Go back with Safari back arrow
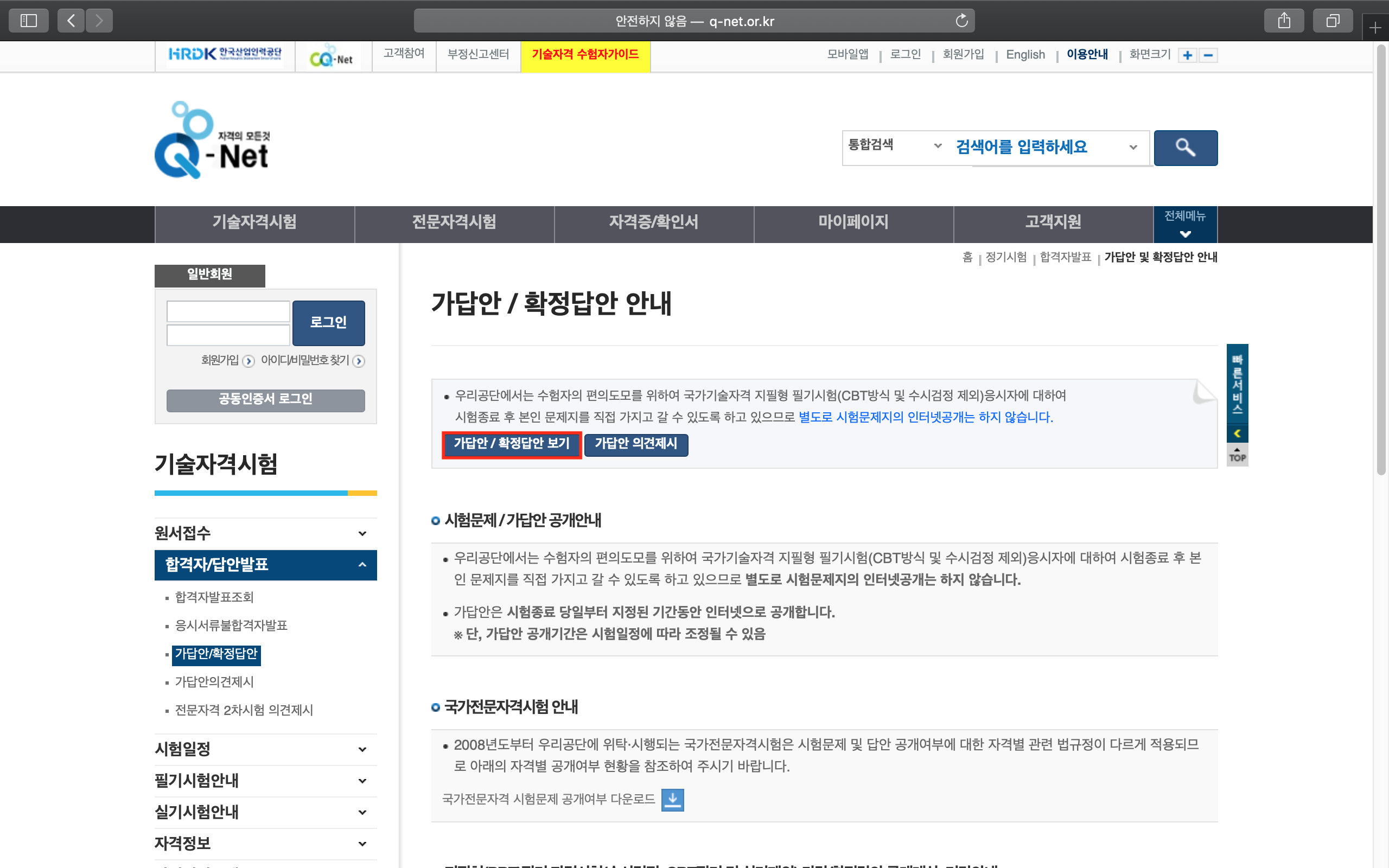Image resolution: width=1389 pixels, height=868 pixels. click(x=71, y=21)
